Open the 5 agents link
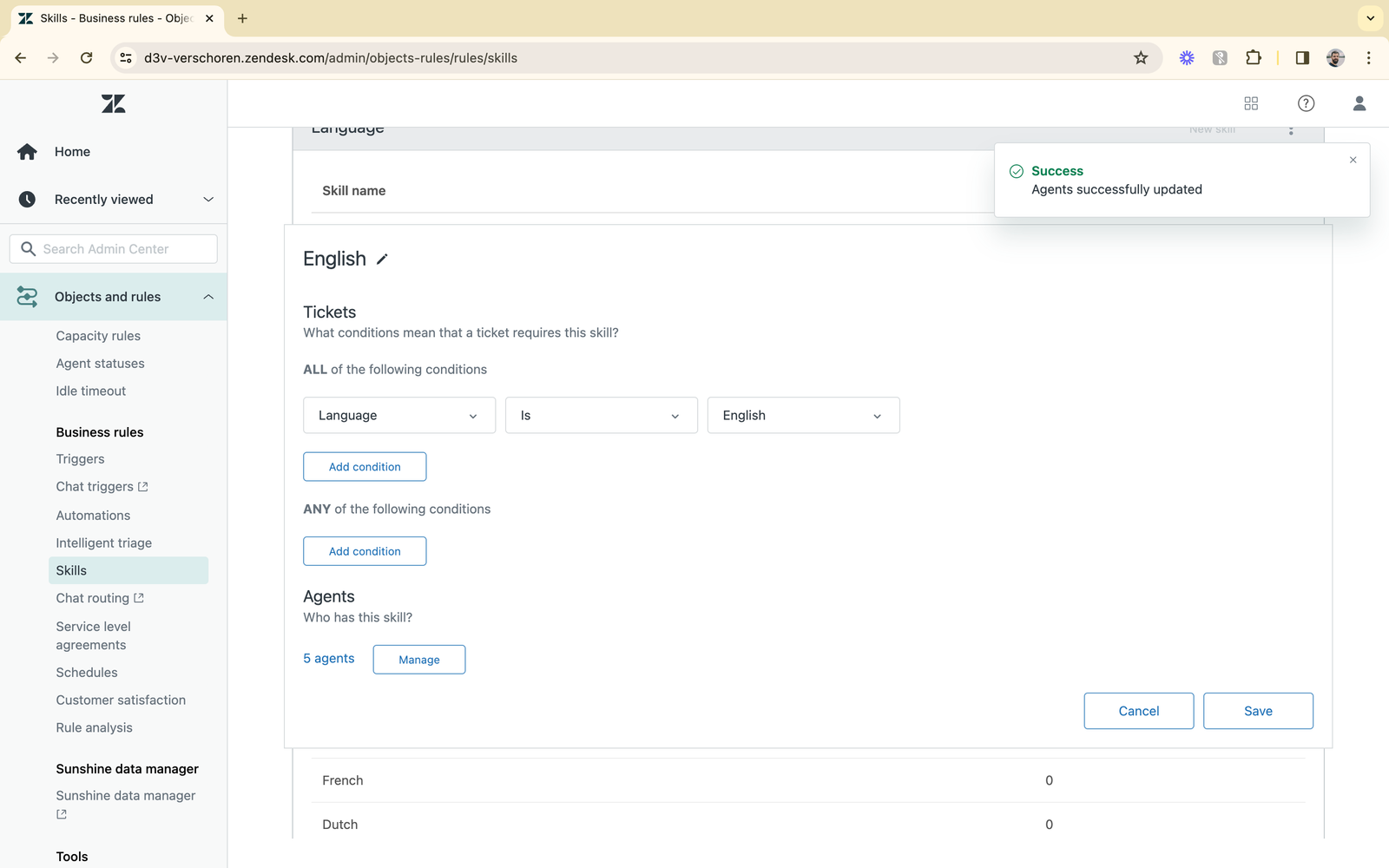The image size is (1389, 868). (328, 658)
